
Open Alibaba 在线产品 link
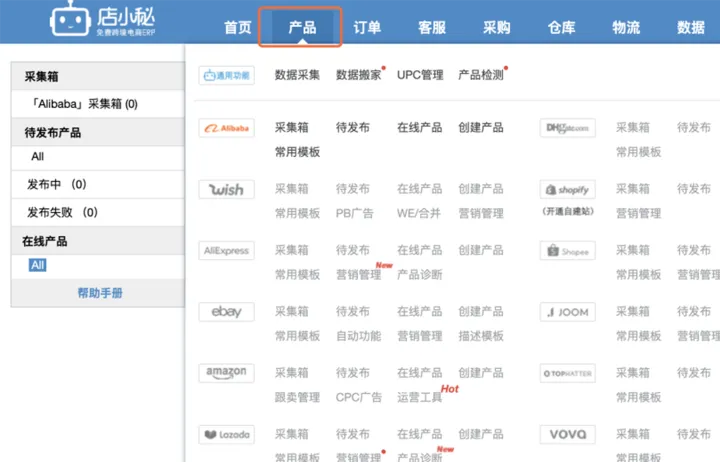click(x=420, y=127)
